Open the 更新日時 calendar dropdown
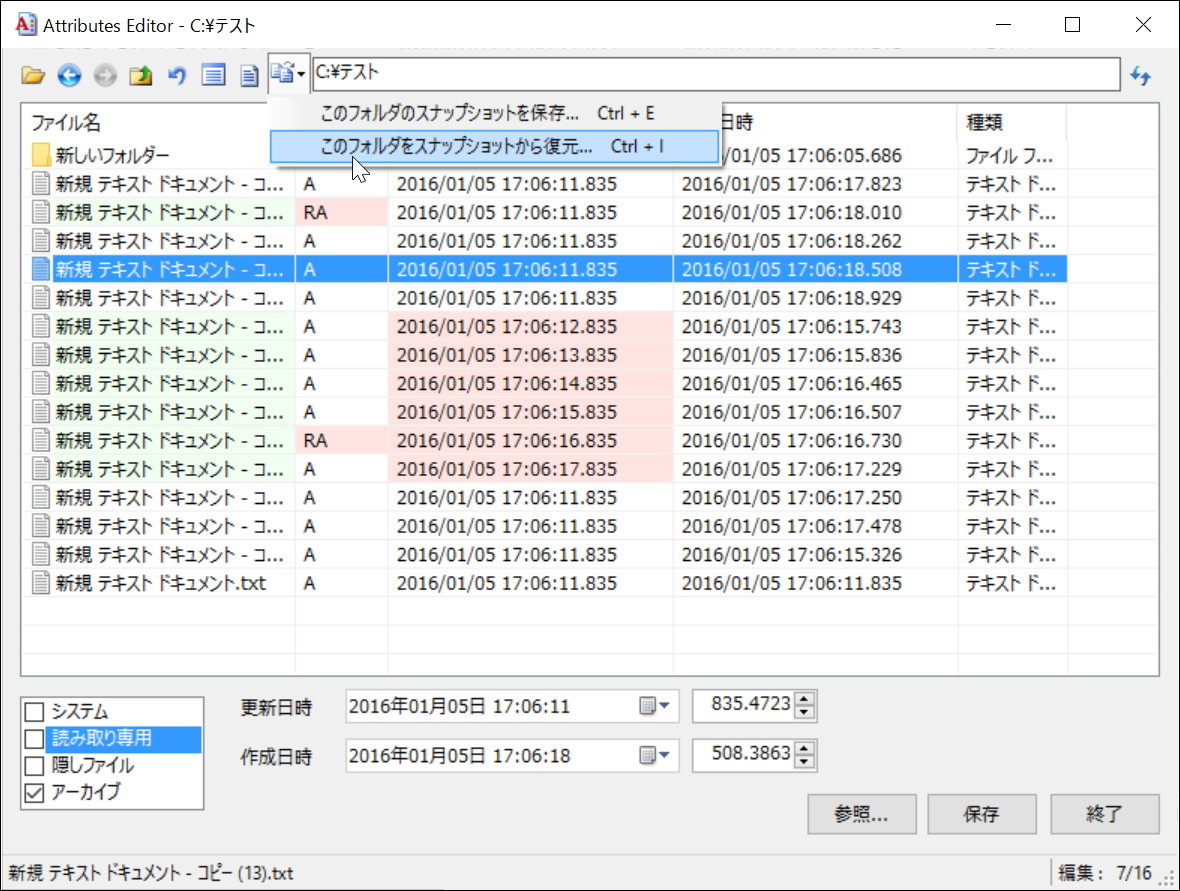Viewport: 1180px width, 891px height. pos(655,706)
